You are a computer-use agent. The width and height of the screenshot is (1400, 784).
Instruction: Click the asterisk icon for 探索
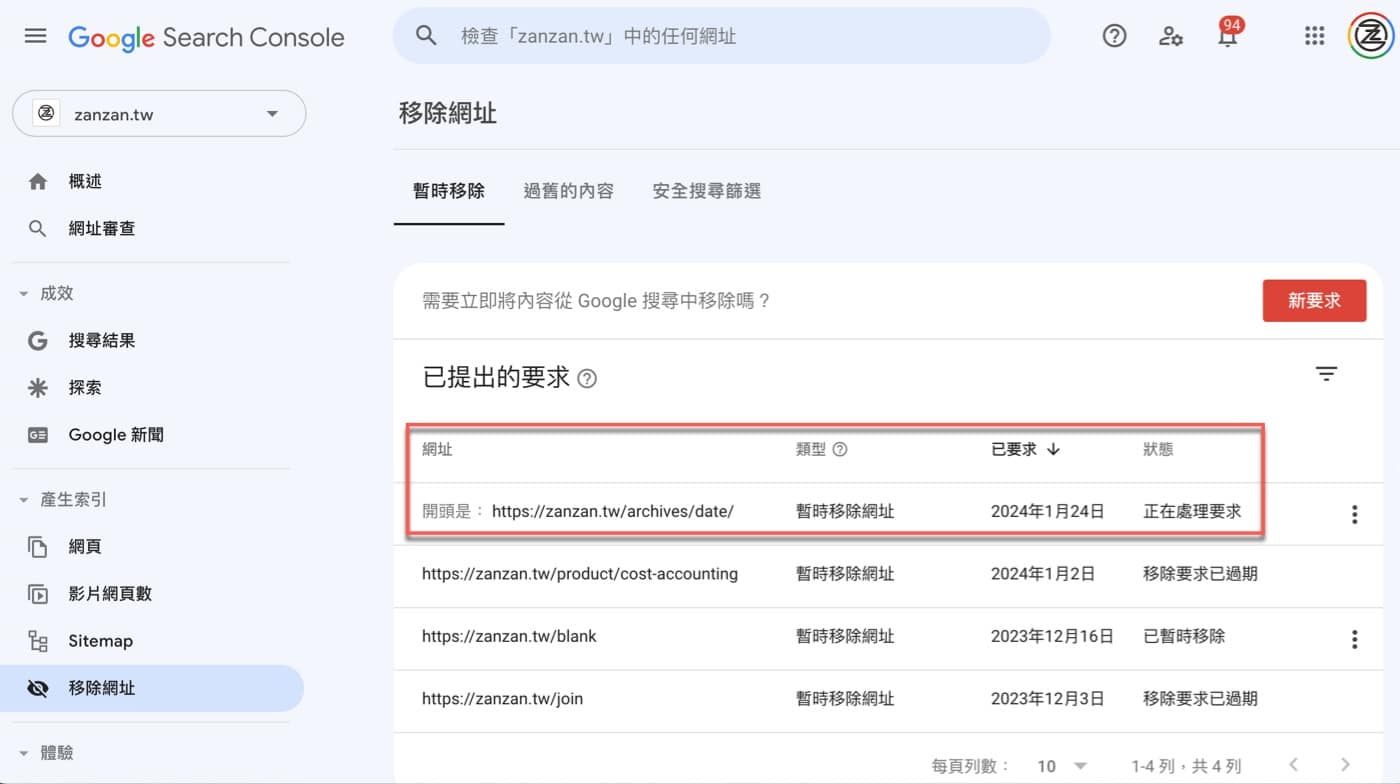tap(38, 388)
